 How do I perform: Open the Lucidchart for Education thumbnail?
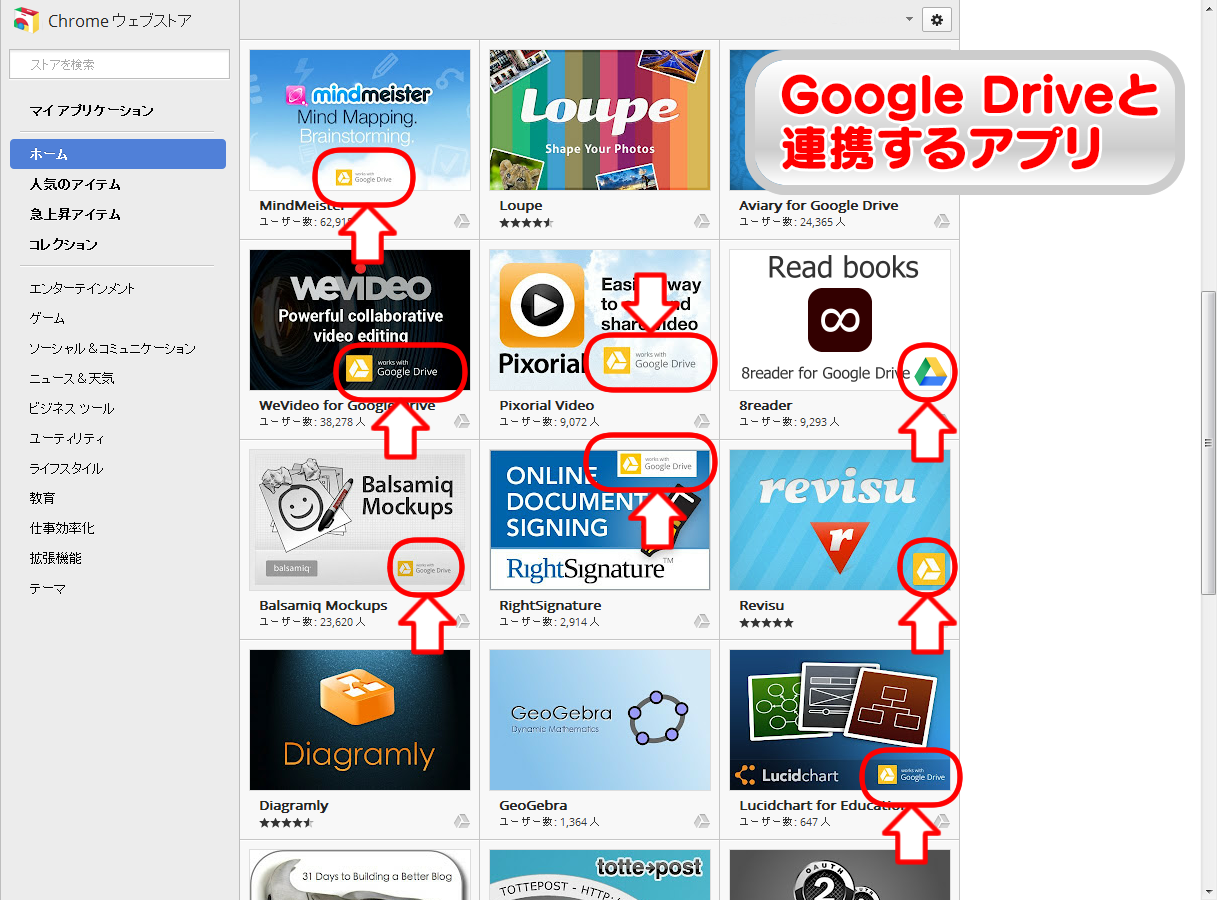click(840, 720)
